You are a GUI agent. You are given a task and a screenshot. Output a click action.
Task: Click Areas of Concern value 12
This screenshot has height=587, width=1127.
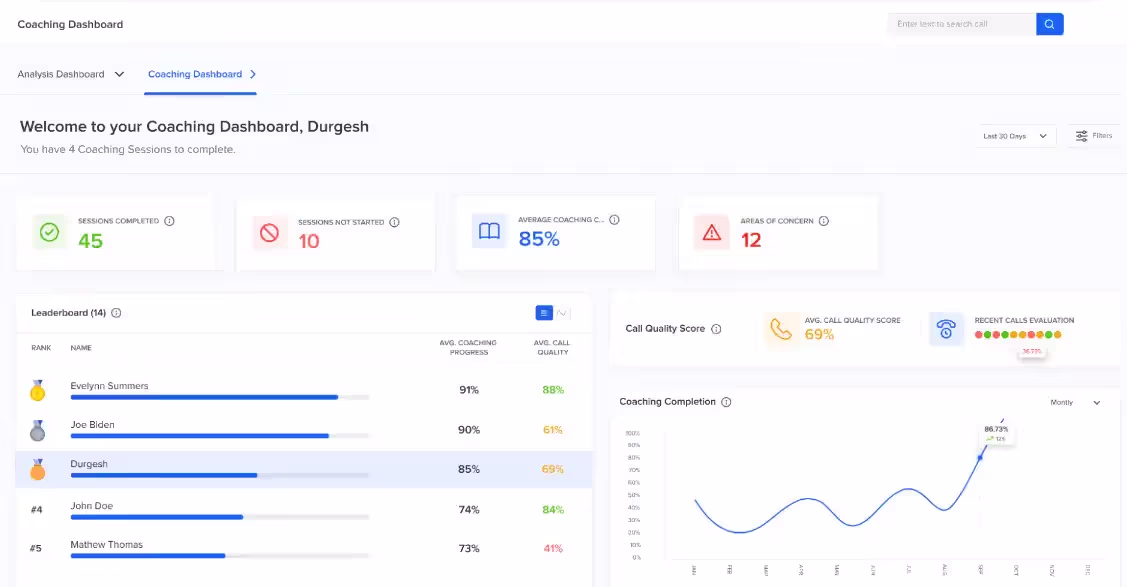click(751, 241)
